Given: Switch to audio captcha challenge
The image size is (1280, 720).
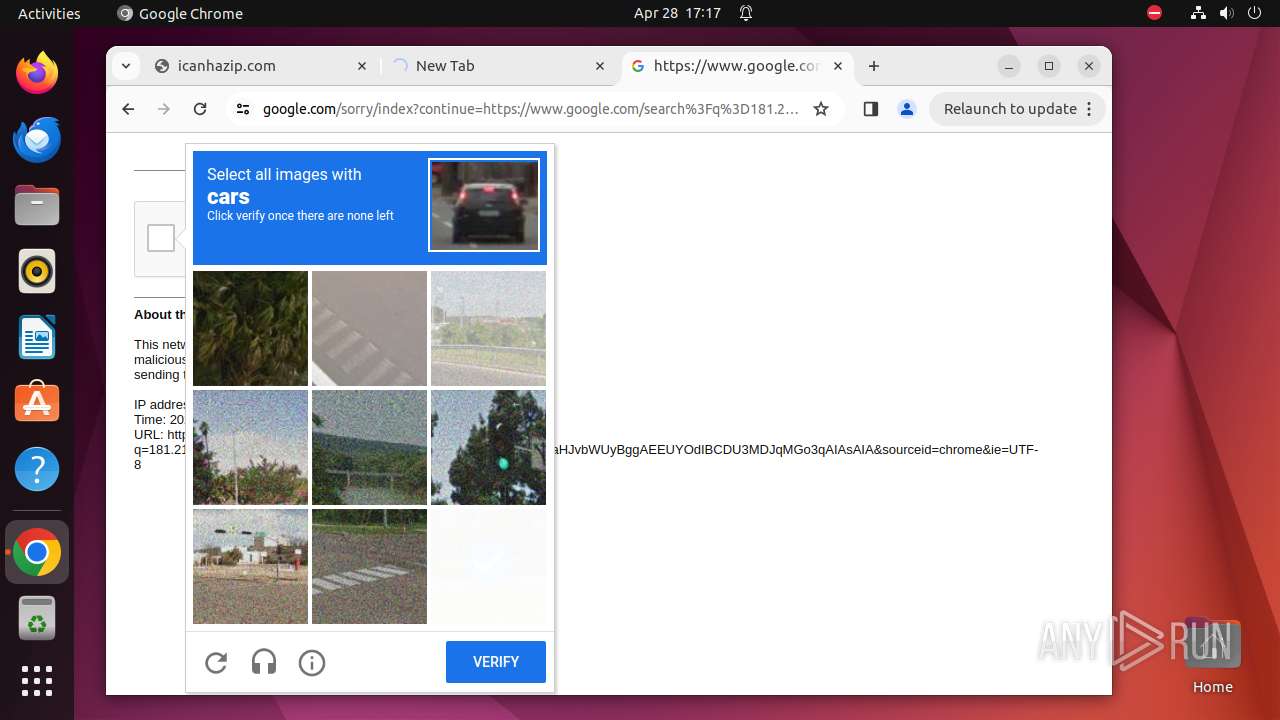Looking at the screenshot, I should [264, 663].
